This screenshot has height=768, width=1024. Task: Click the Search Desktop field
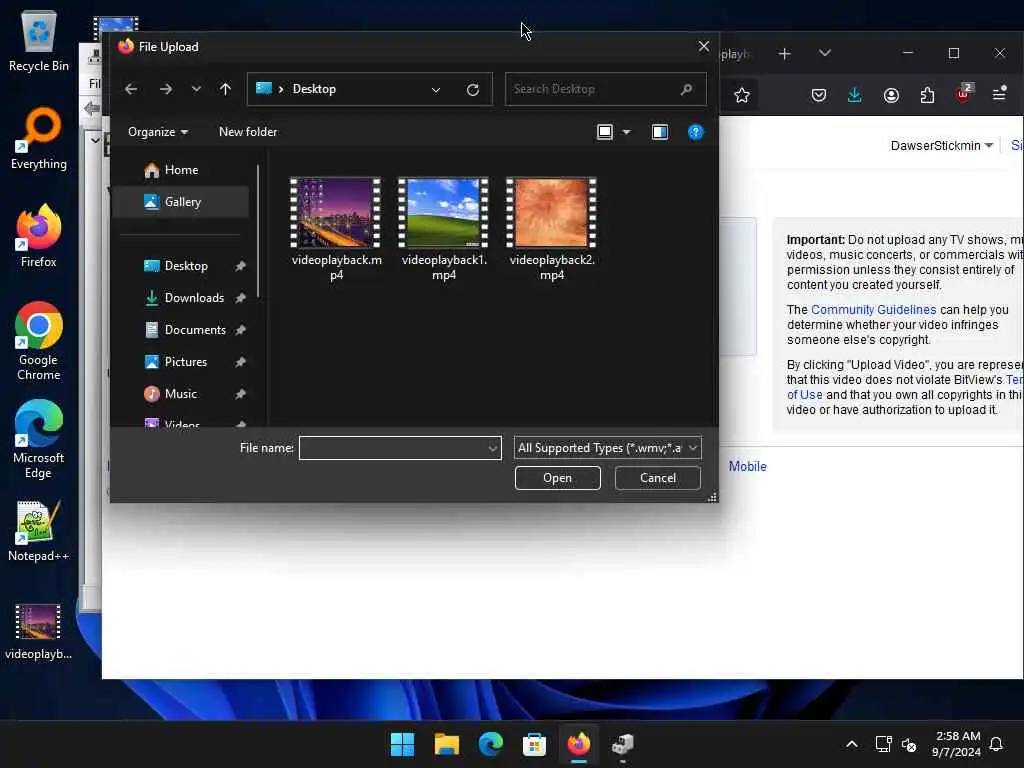(x=605, y=89)
